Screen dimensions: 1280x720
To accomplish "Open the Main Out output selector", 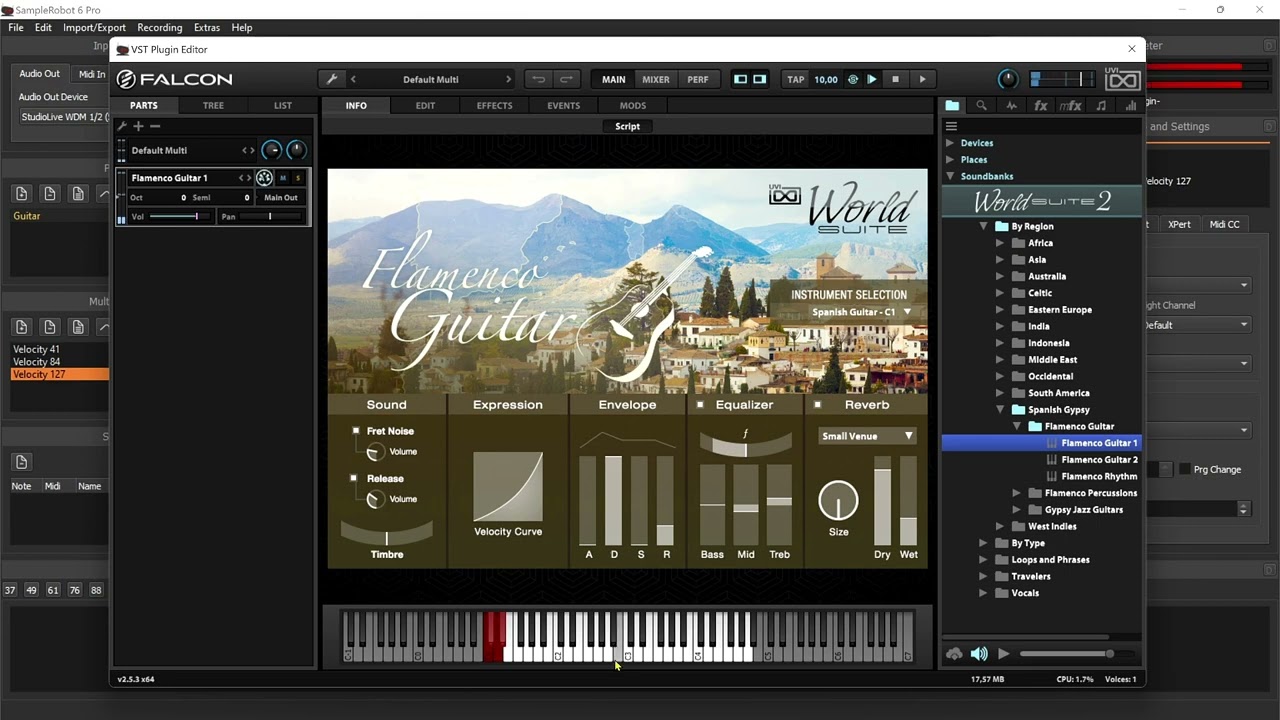I will [x=281, y=198].
